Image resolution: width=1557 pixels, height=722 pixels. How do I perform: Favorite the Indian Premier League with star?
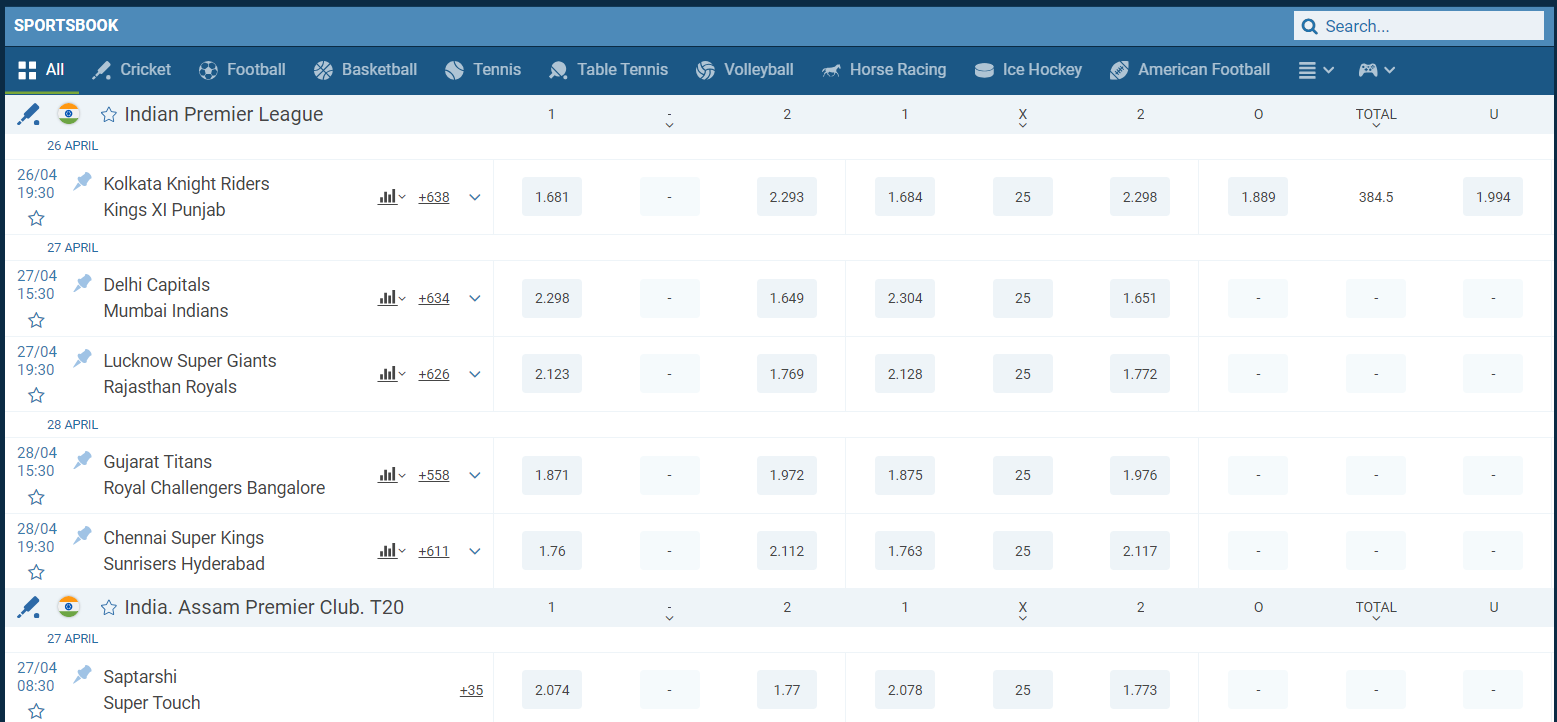109,115
